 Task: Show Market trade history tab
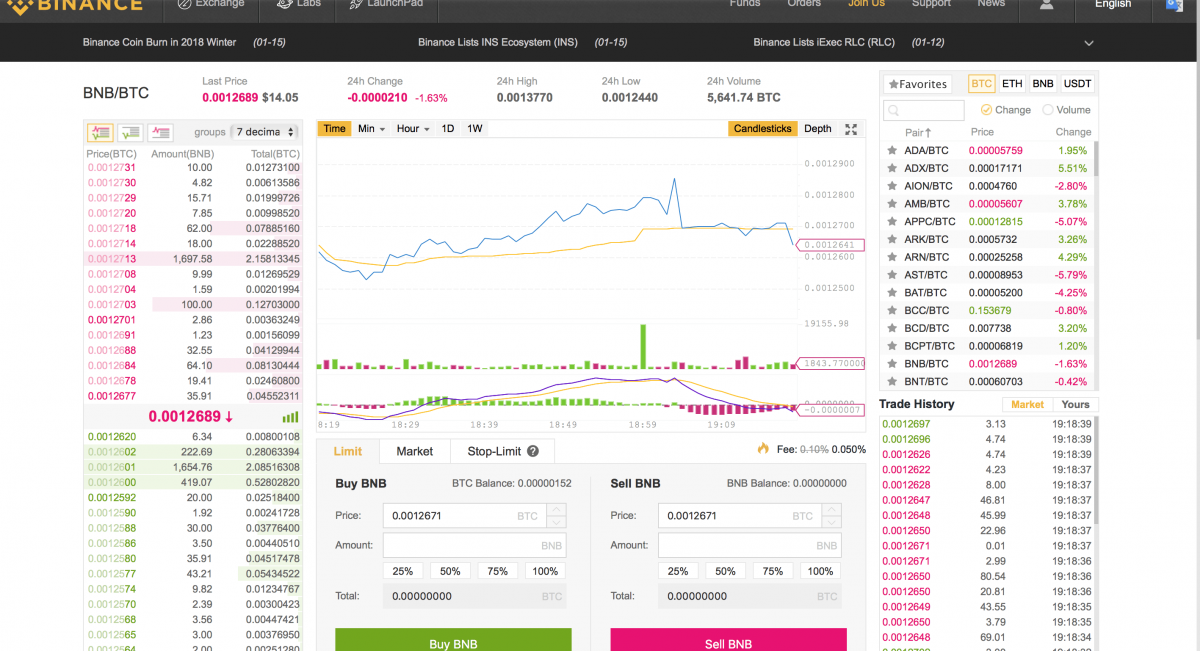1027,405
